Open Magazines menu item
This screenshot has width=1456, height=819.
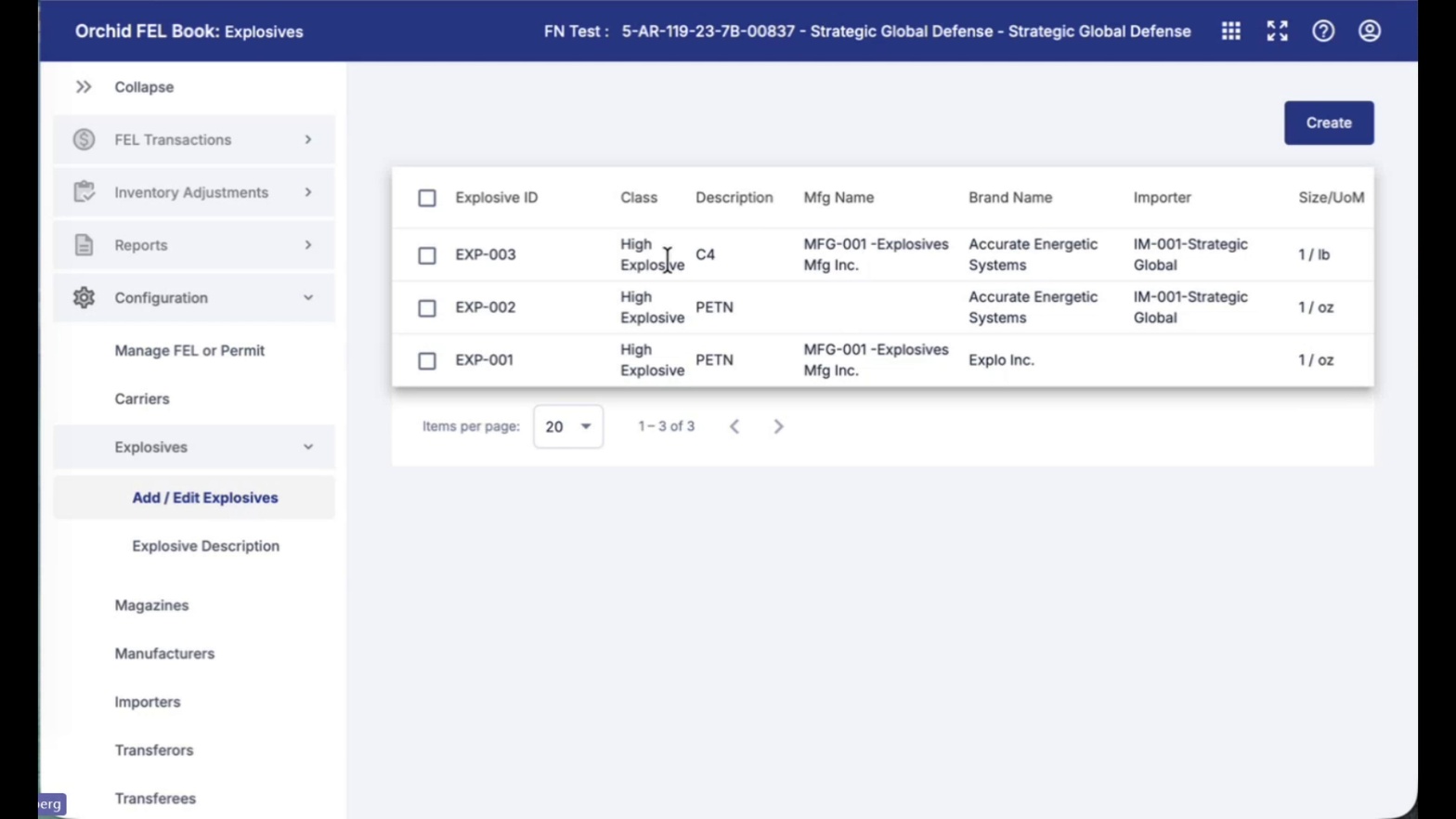point(151,605)
